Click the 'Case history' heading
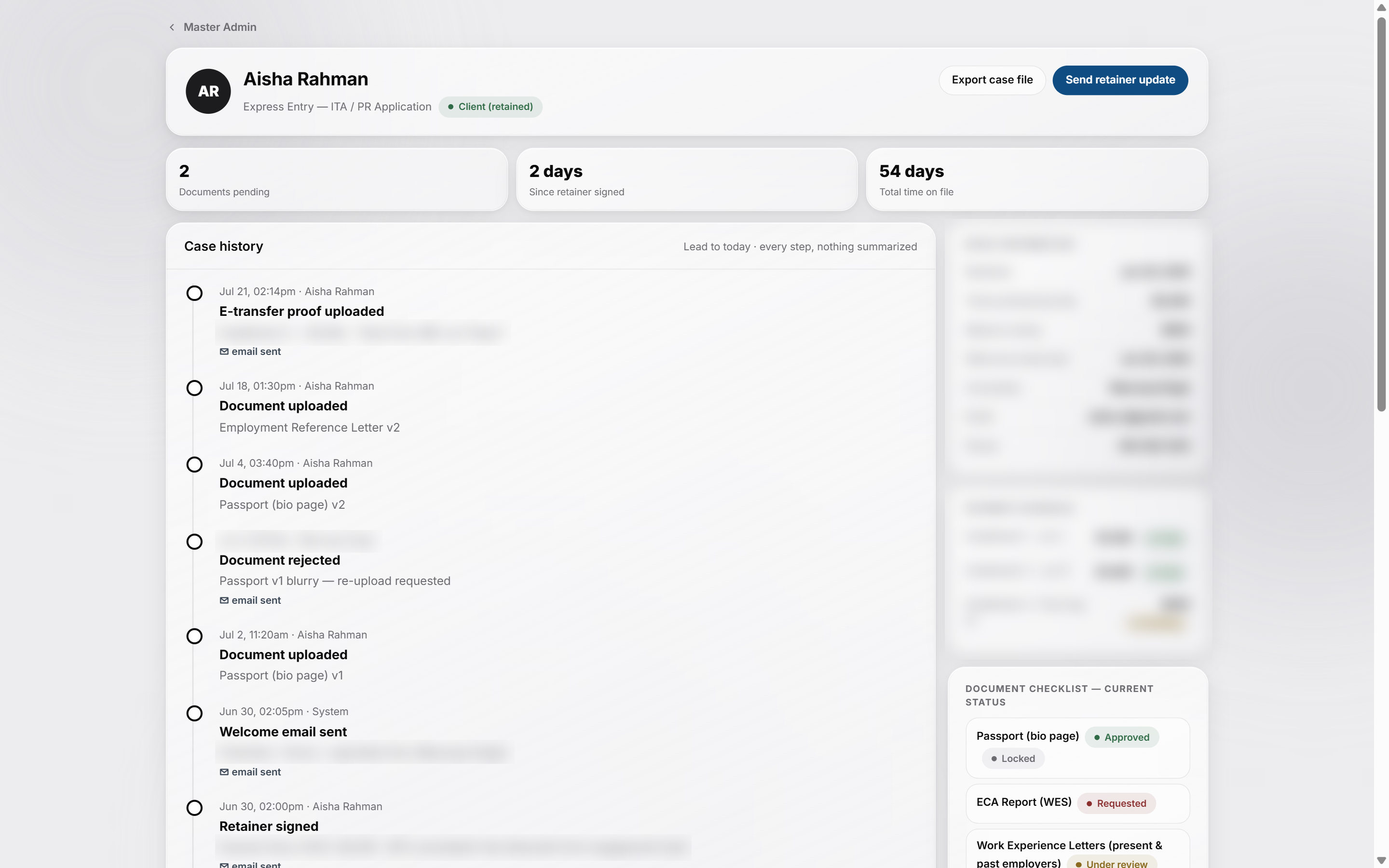Image resolution: width=1389 pixels, height=868 pixels. click(223, 246)
